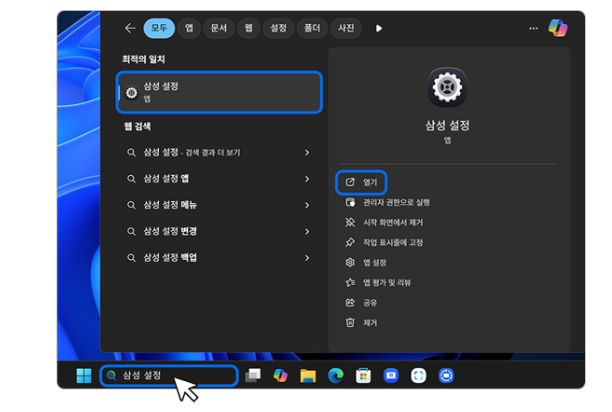
Task: Click the unpin icon for 시작 화면에서 제거
Action: [x=350, y=222]
